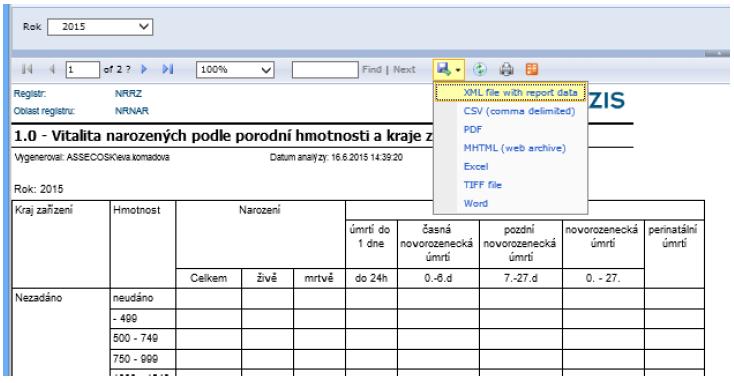Click the 'živě' subheader cell
The height and width of the screenshot is (383, 734).
[267, 278]
